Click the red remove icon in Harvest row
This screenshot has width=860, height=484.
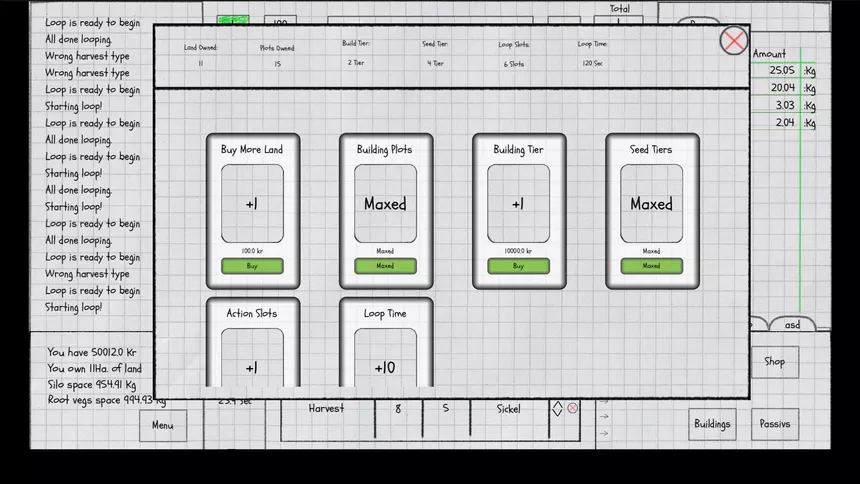[x=573, y=408]
